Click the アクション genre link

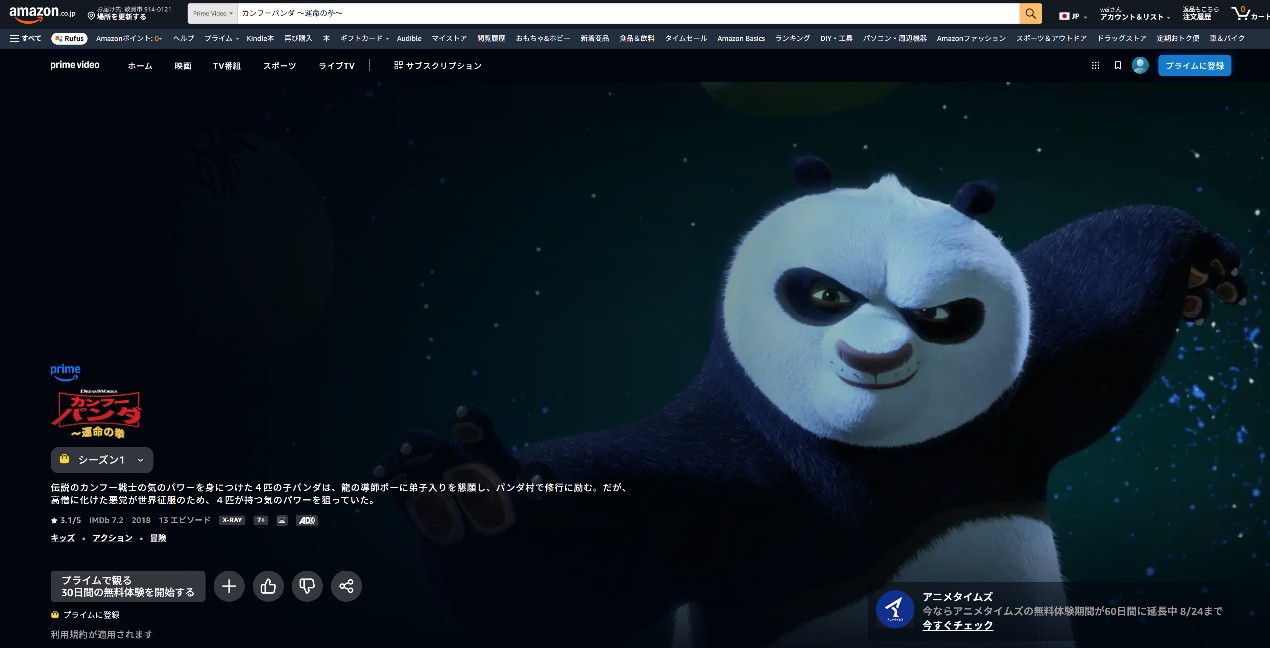pyautogui.click(x=112, y=538)
